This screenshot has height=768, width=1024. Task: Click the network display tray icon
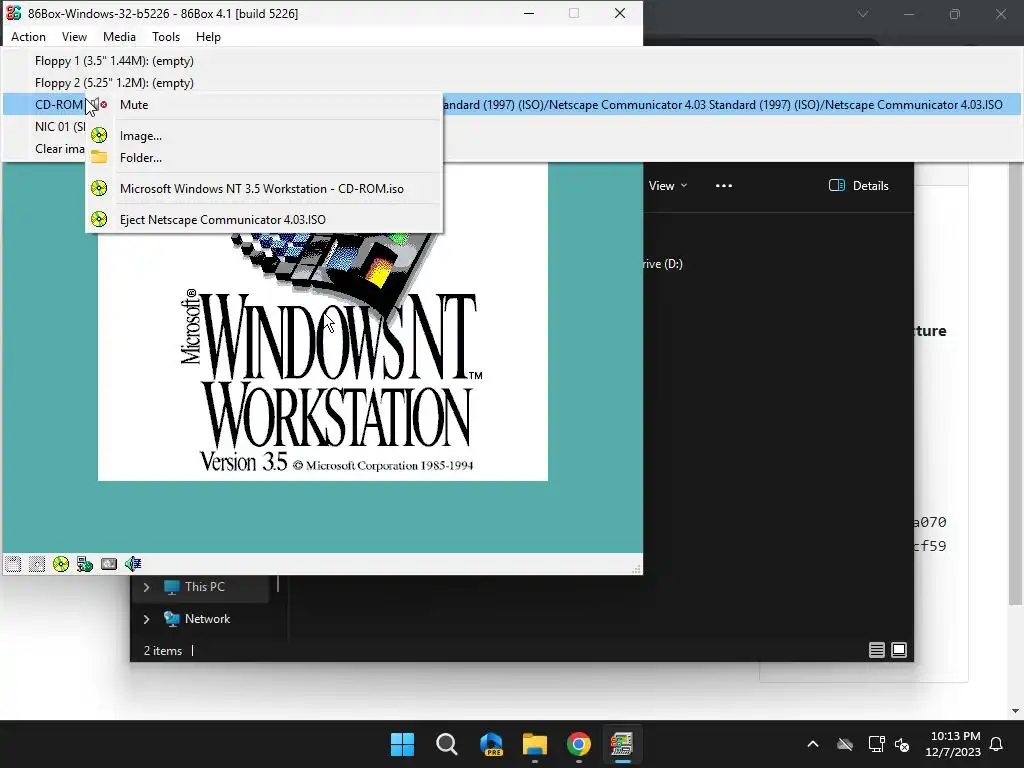pos(876,744)
